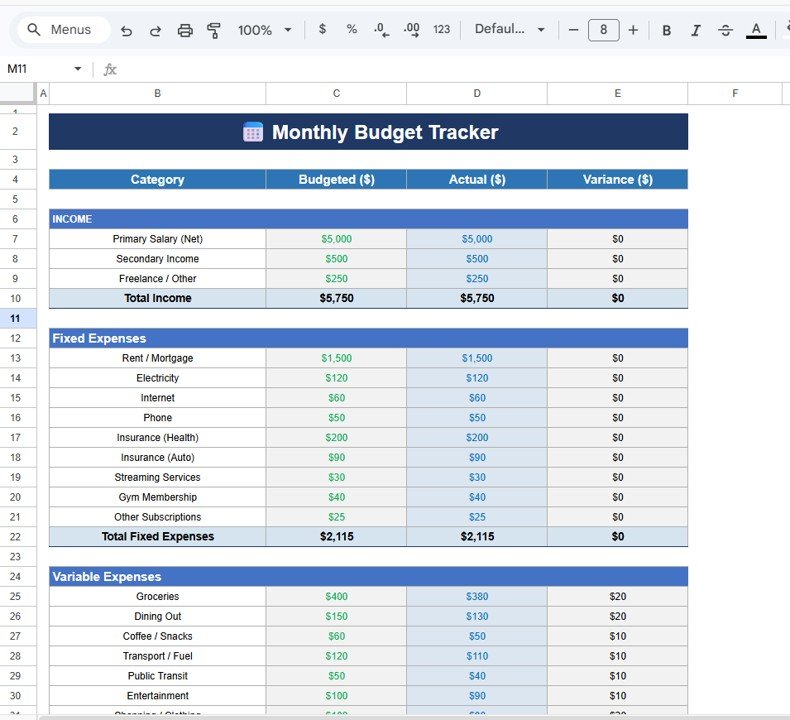790x720 pixels.
Task: Select the corner select-all box
Action: pyautogui.click(x=18, y=93)
